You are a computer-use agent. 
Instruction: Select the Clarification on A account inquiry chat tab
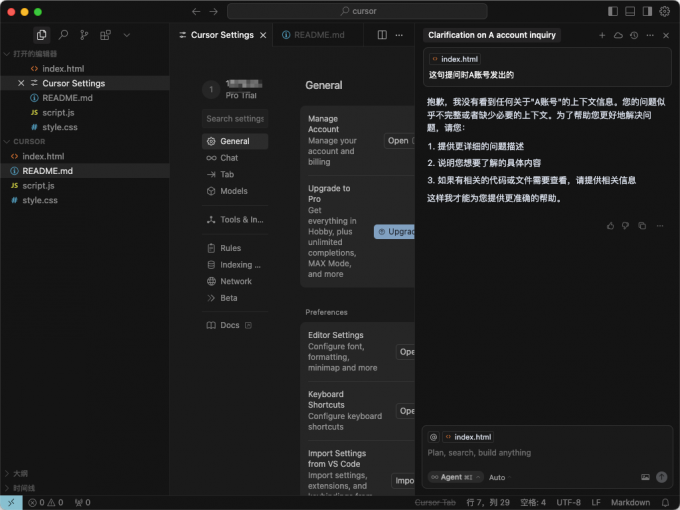(492, 35)
